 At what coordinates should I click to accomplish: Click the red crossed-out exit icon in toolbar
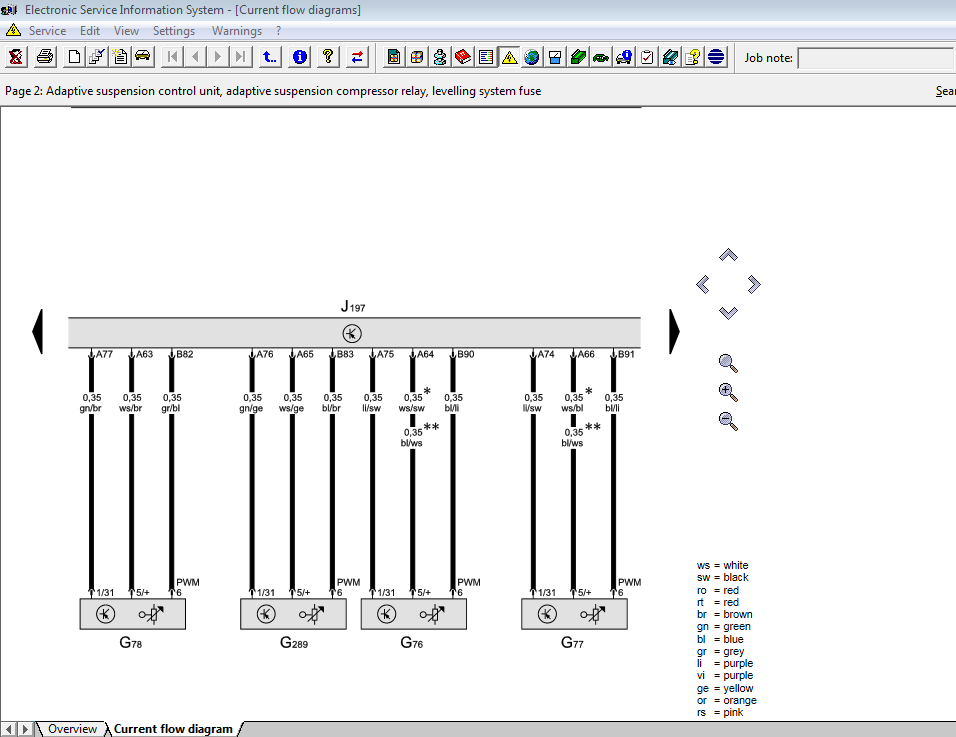pyautogui.click(x=16, y=57)
